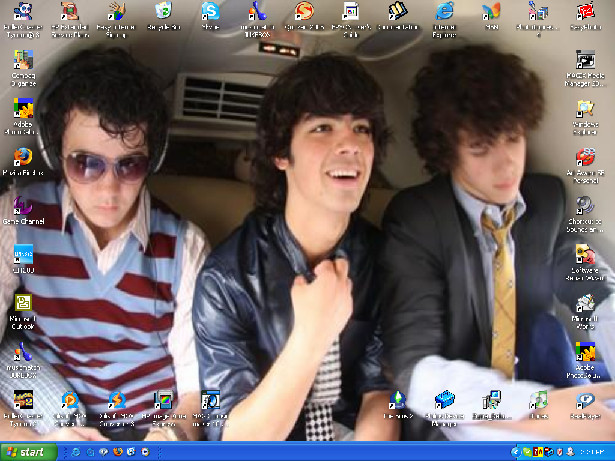The height and width of the screenshot is (461, 615).
Task: Open the Game Channel shortcut
Action: (x=23, y=206)
